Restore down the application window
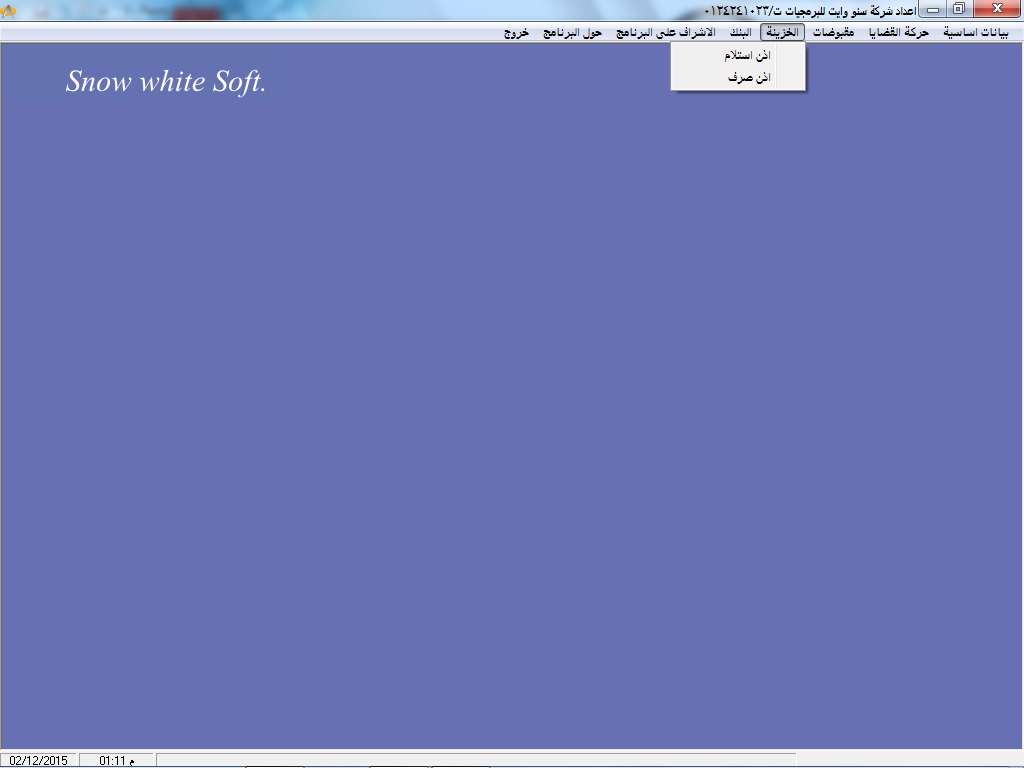The image size is (1024, 768). click(x=958, y=9)
